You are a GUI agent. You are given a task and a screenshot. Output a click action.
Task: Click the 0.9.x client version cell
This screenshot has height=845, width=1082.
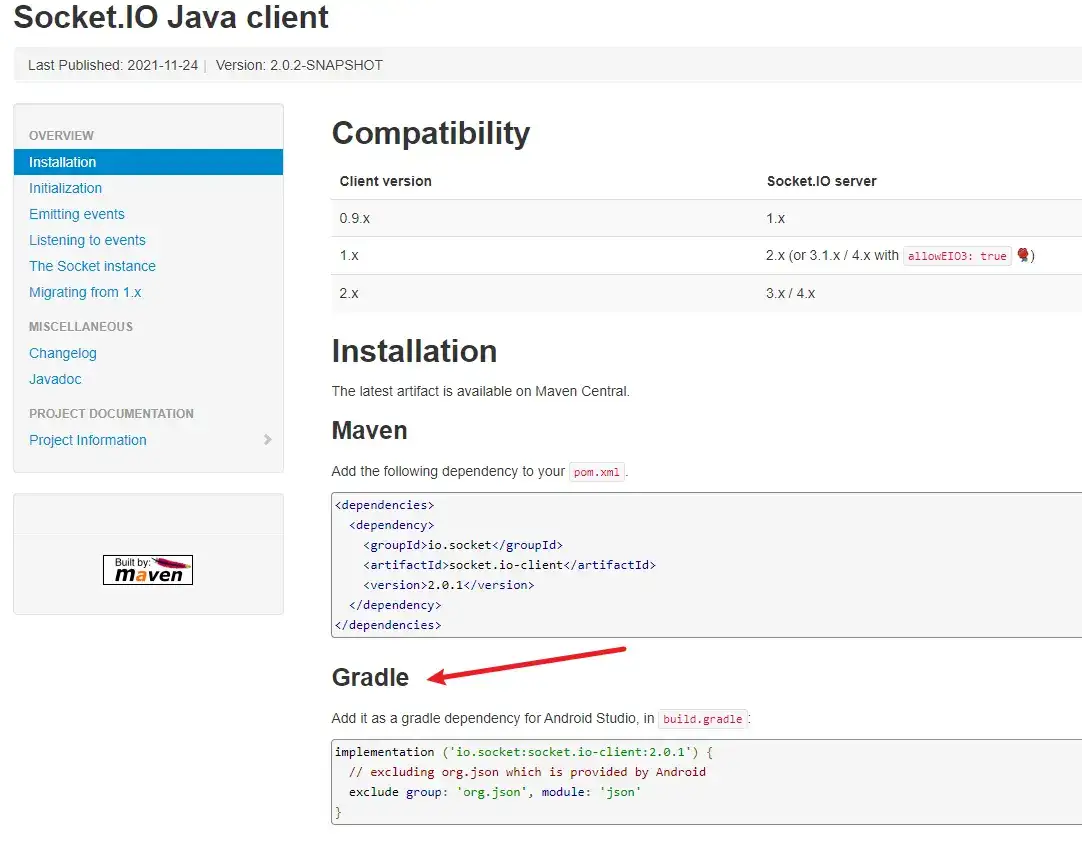(x=355, y=219)
